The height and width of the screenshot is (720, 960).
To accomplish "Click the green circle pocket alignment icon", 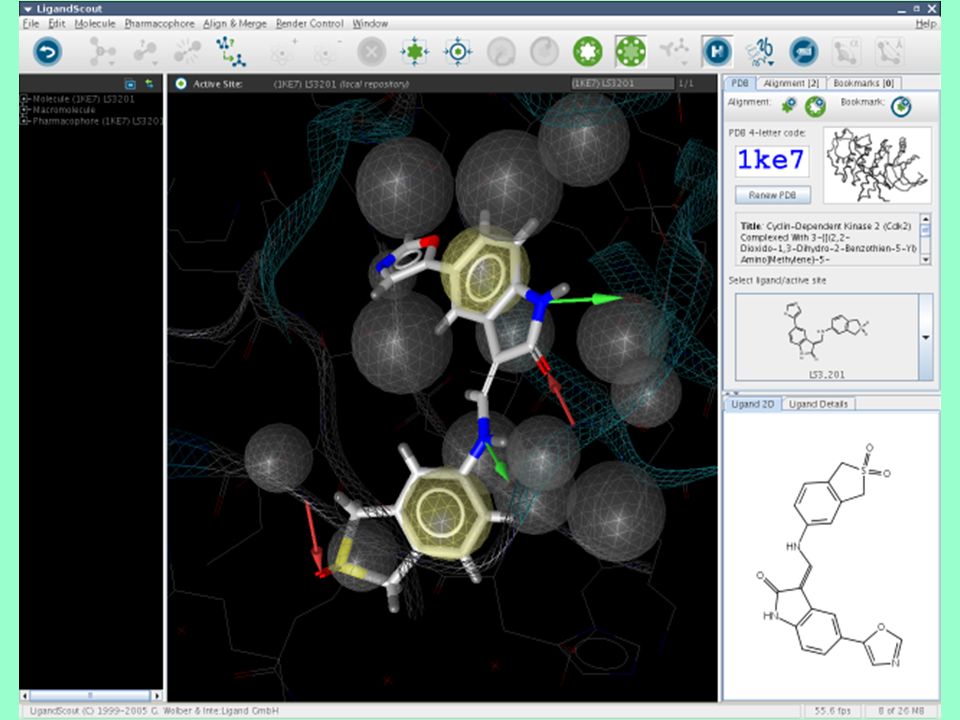I will (815, 107).
